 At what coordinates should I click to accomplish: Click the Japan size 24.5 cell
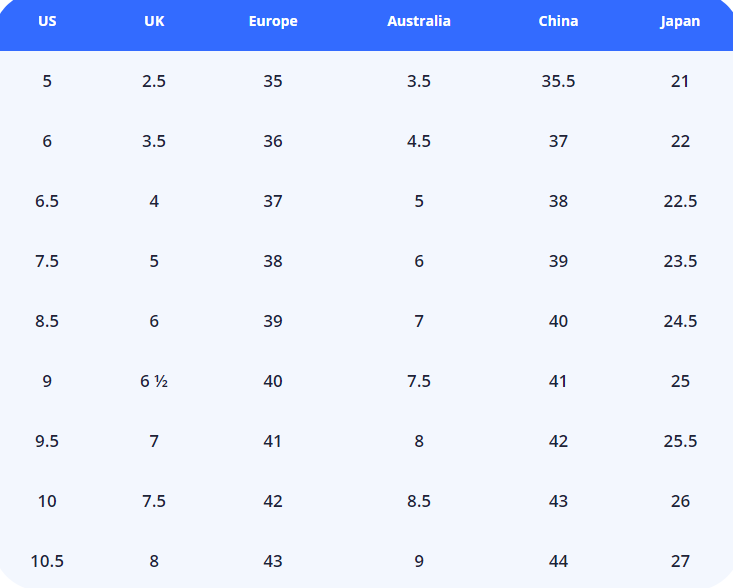[680, 321]
